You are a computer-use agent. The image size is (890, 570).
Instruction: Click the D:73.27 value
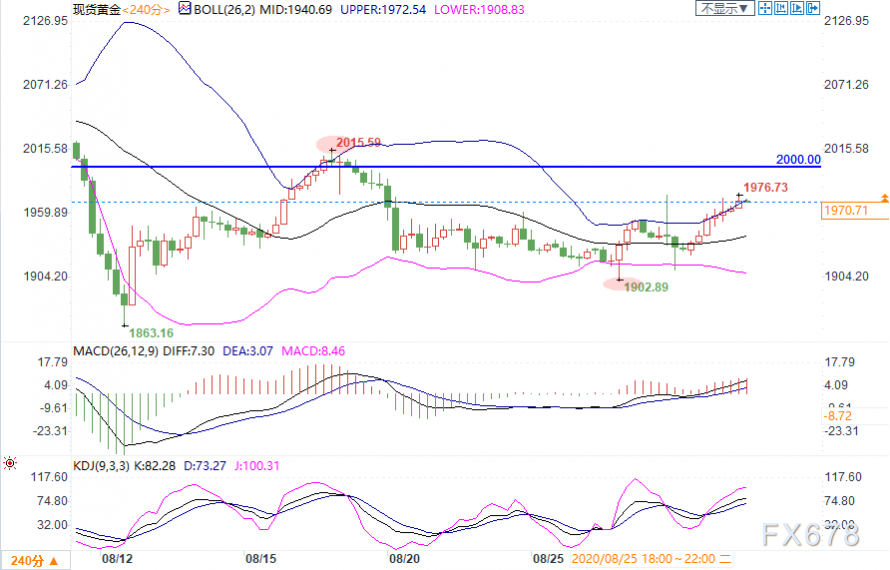coord(205,466)
